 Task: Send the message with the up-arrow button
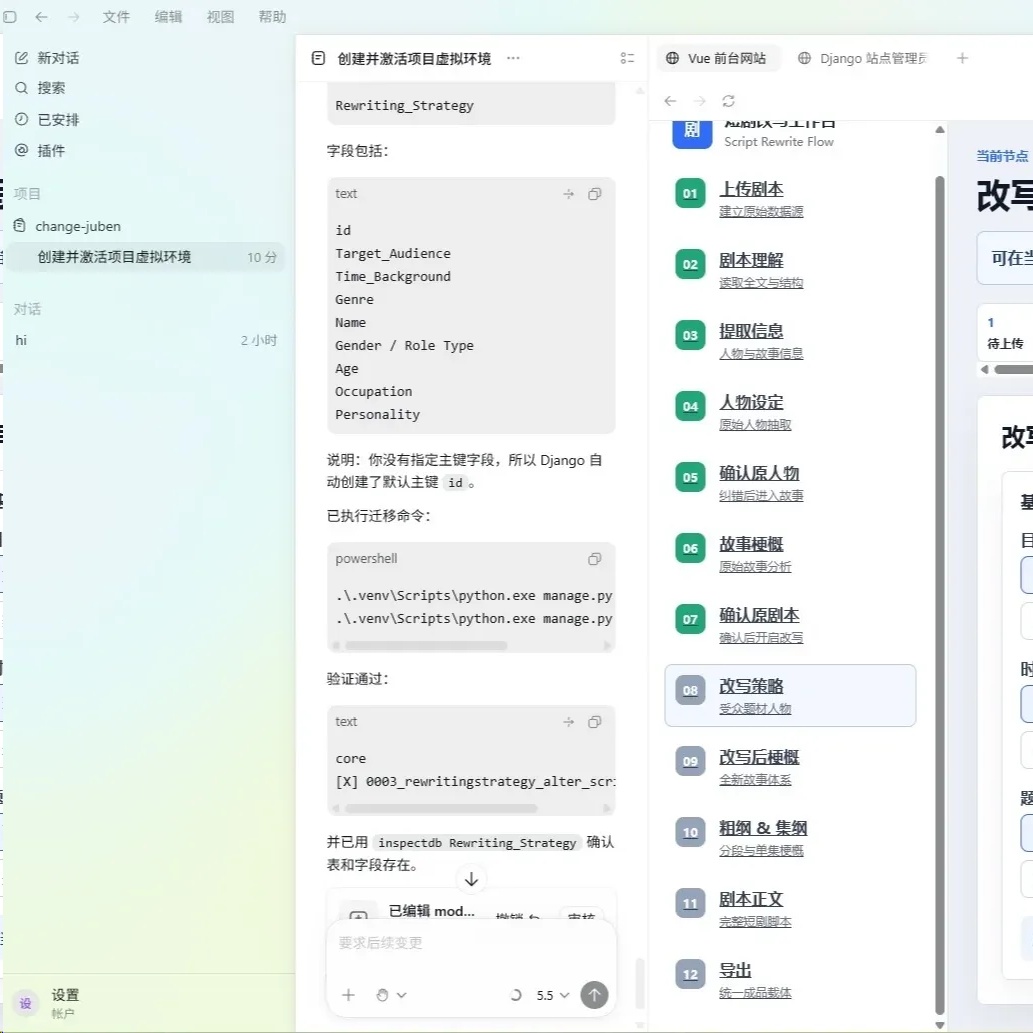tap(594, 995)
